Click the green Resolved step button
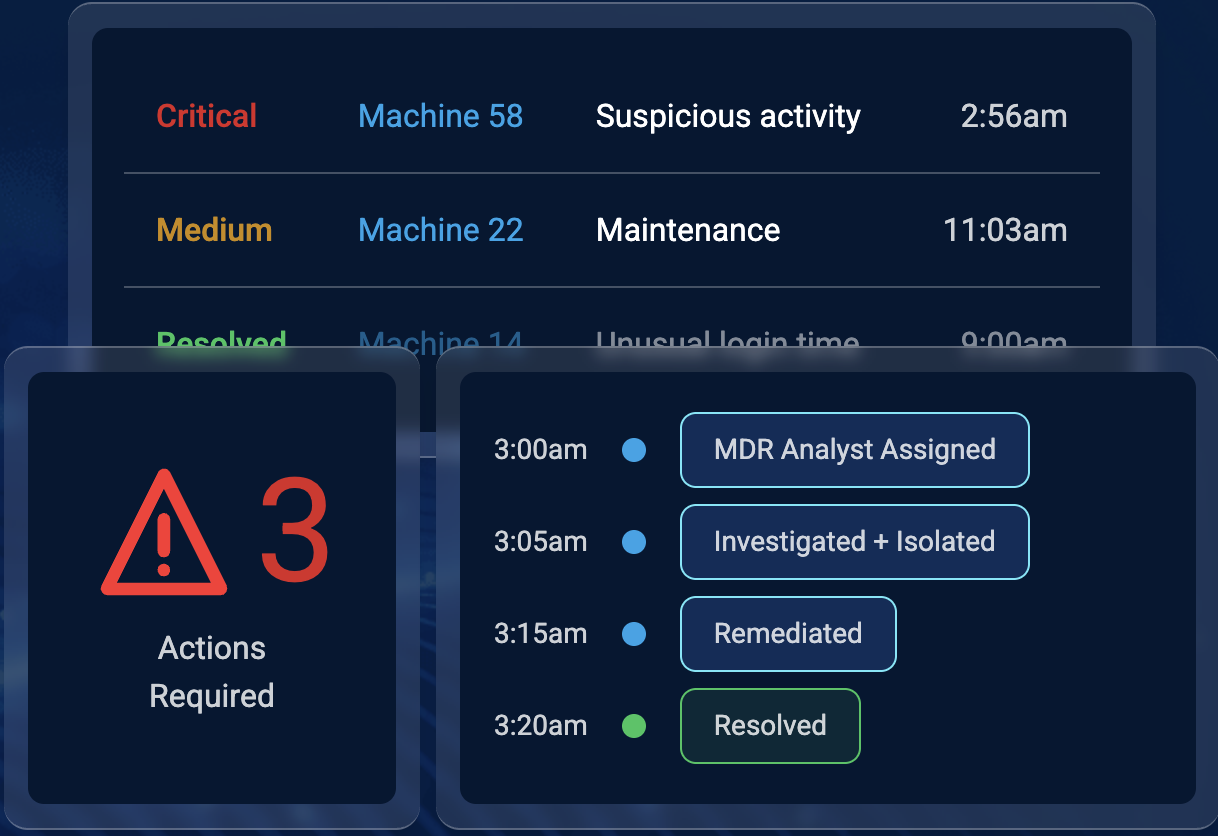This screenshot has width=1218, height=836. pos(770,726)
